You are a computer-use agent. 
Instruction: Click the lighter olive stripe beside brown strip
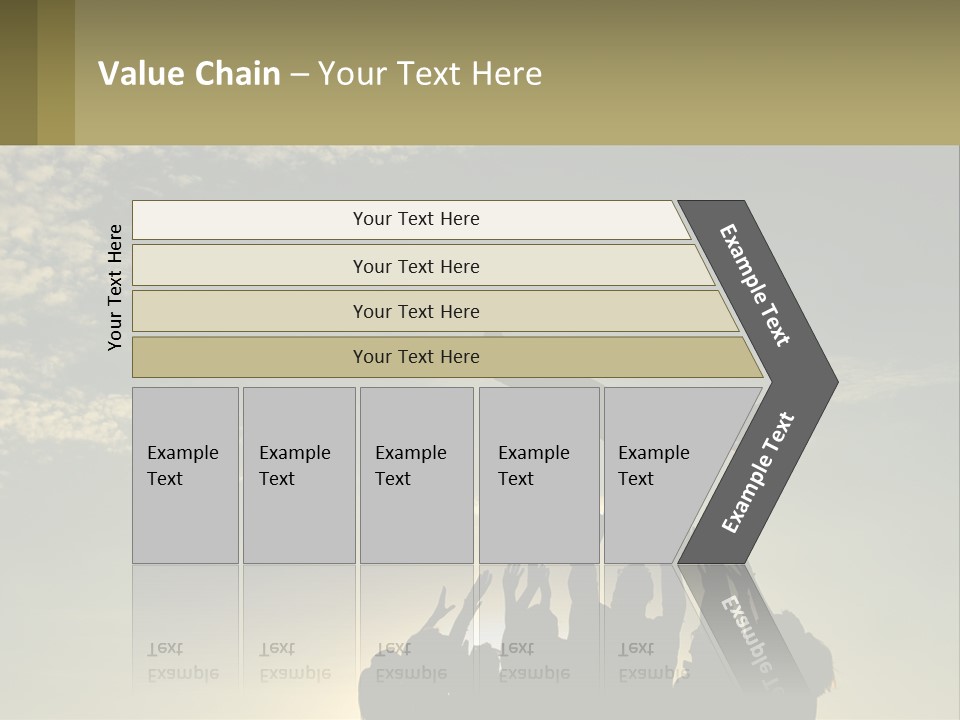pyautogui.click(x=56, y=73)
